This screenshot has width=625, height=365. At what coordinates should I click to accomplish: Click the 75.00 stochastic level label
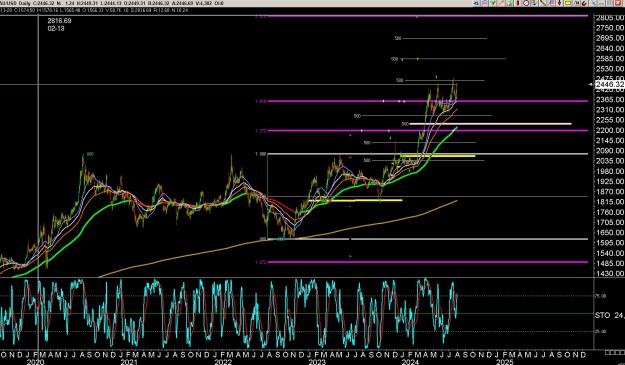tap(600, 296)
